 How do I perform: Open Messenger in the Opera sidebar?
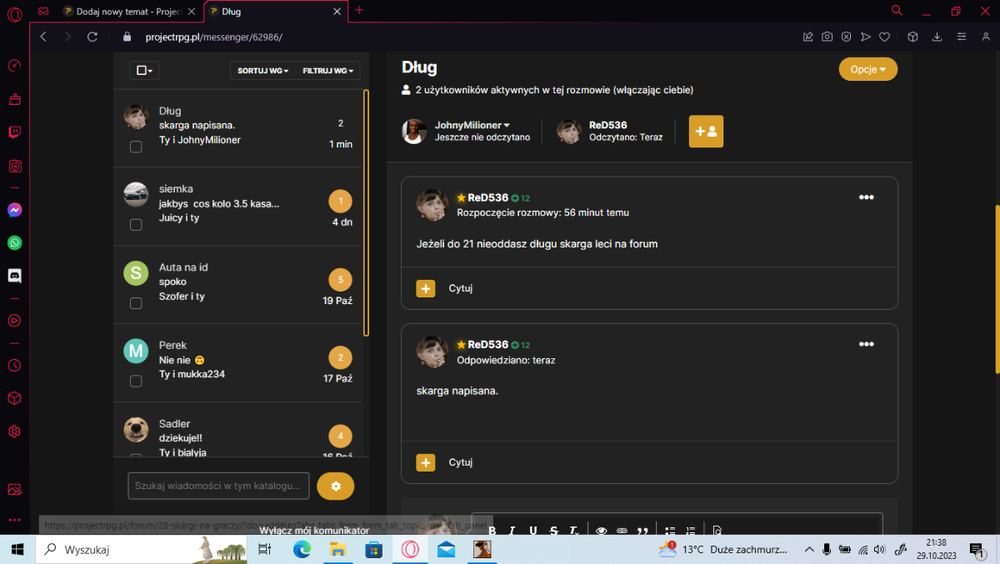click(x=15, y=210)
